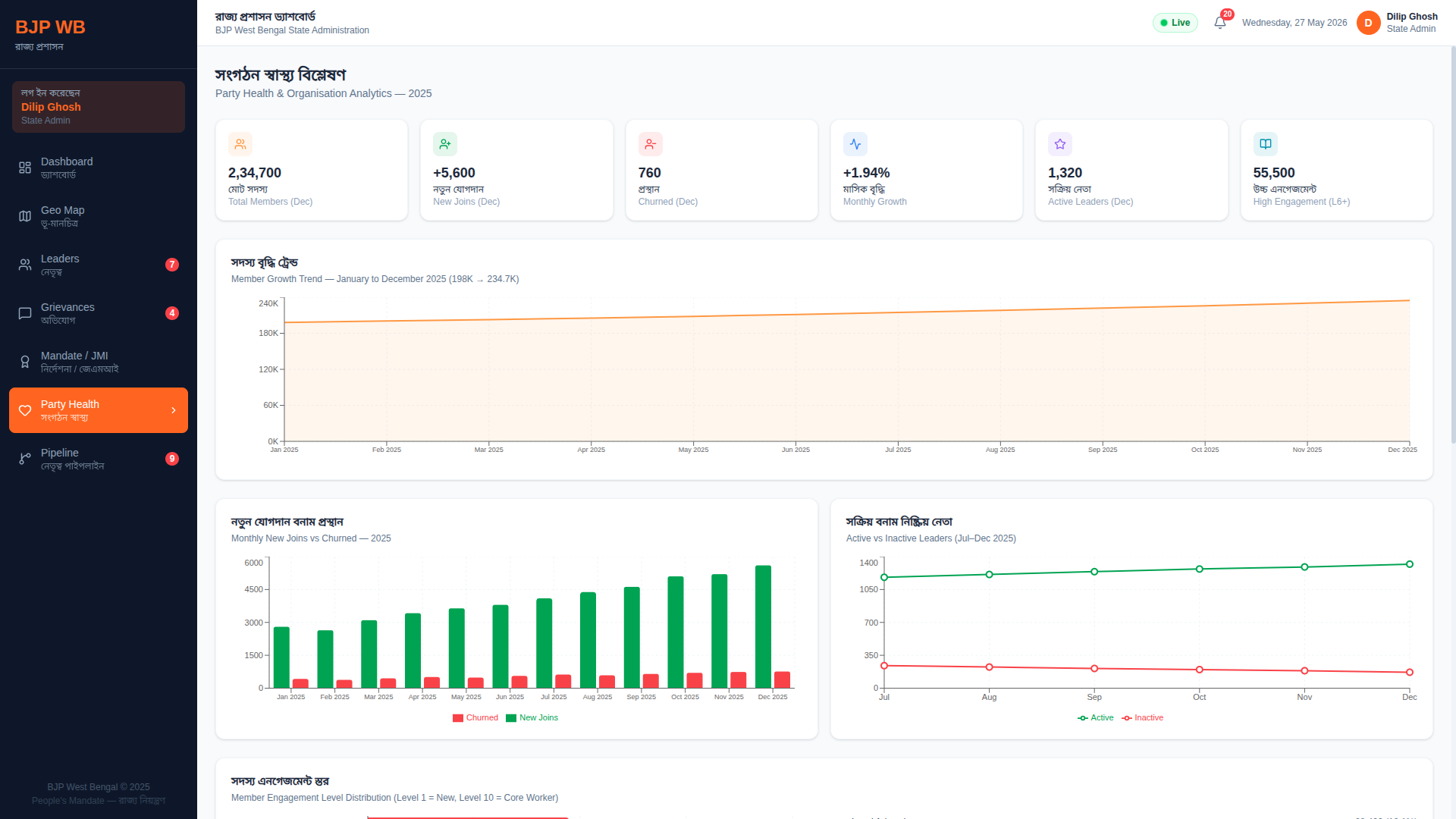Go to the Grievances section

[x=99, y=313]
